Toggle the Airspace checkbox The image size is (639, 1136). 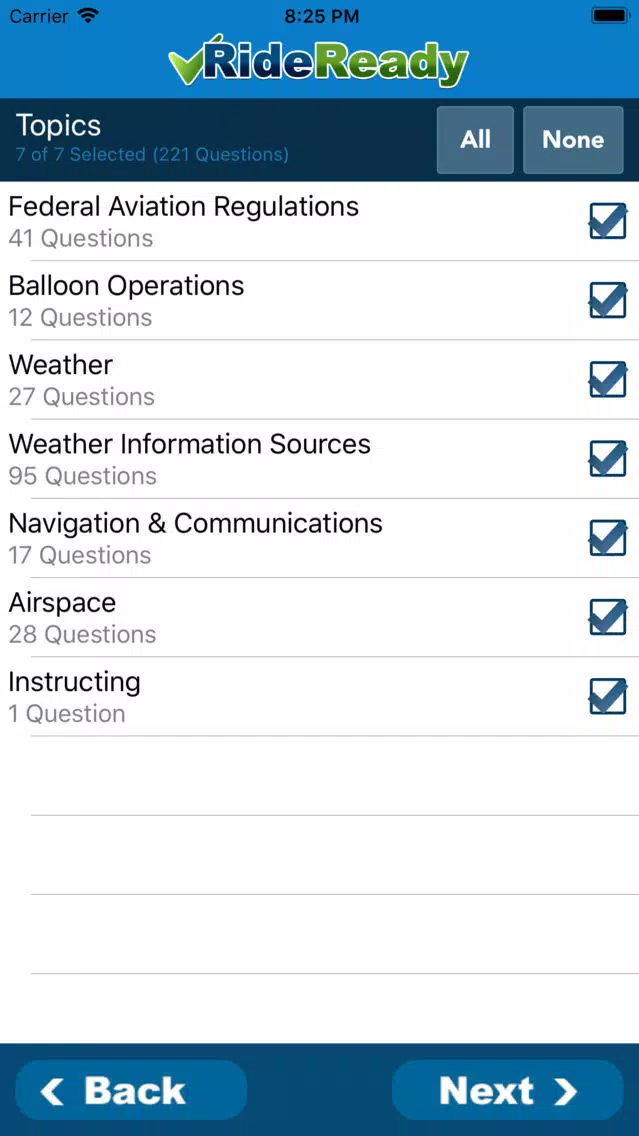pyautogui.click(x=607, y=617)
